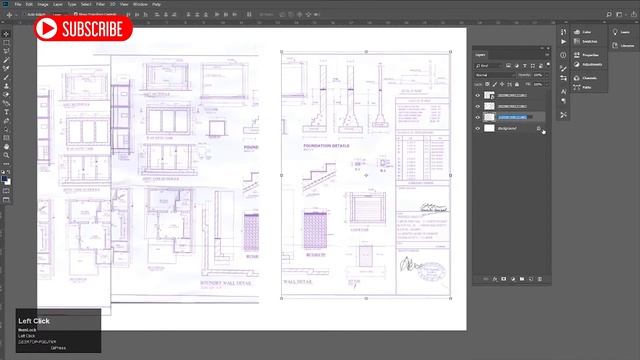The image size is (640, 360).
Task: Toggle Show Transform Controls checkbox
Action: pos(76,14)
